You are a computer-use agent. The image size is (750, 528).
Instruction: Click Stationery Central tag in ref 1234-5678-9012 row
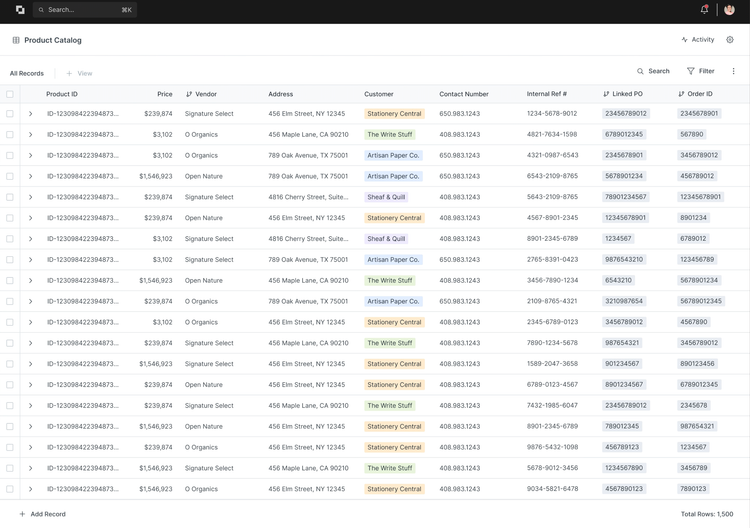(x=394, y=114)
